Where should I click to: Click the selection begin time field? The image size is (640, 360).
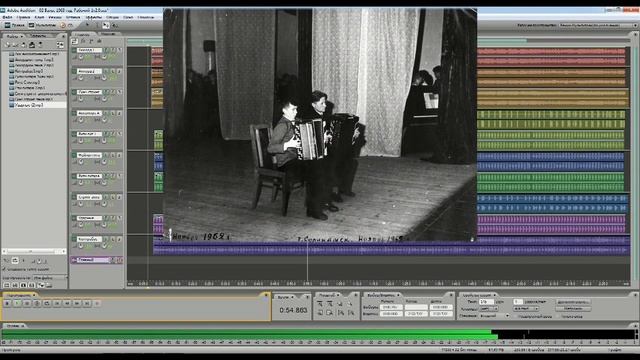click(x=391, y=307)
